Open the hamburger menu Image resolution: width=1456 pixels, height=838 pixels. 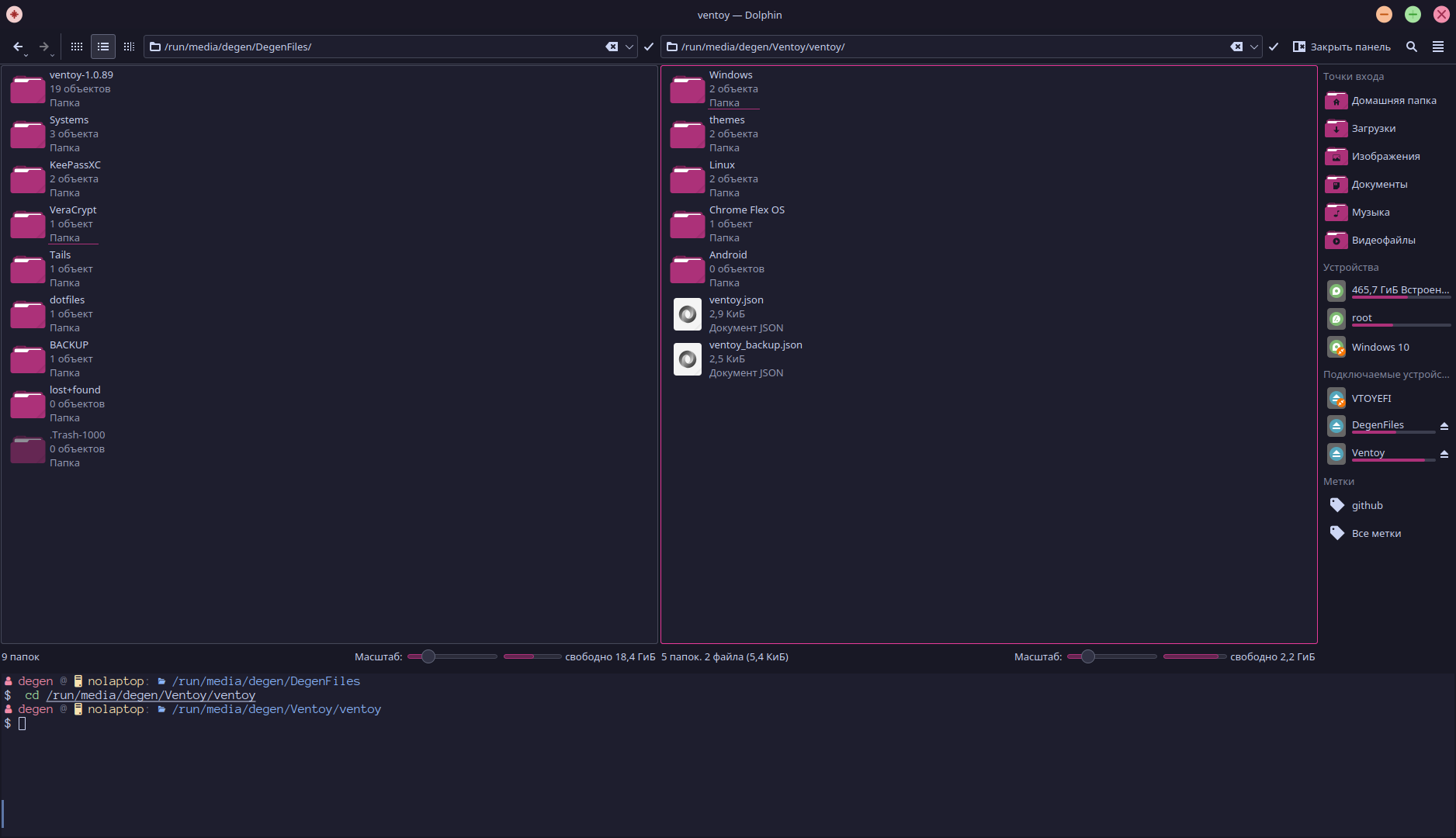(1438, 47)
